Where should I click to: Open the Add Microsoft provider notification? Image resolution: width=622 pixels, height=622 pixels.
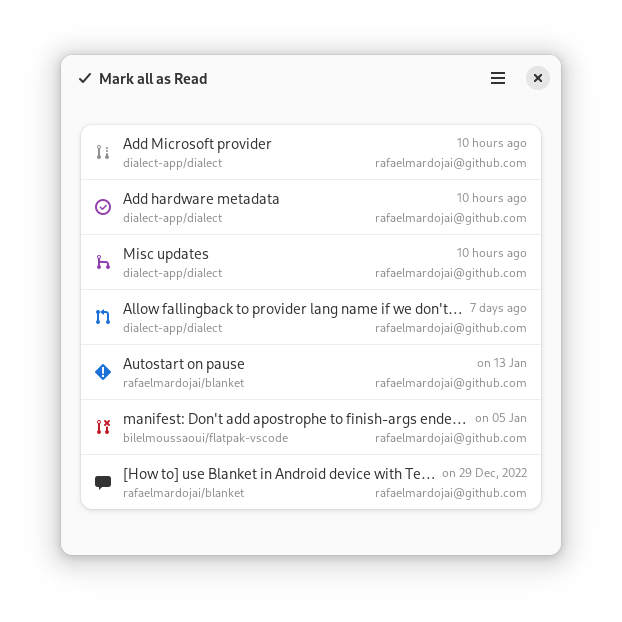click(311, 153)
